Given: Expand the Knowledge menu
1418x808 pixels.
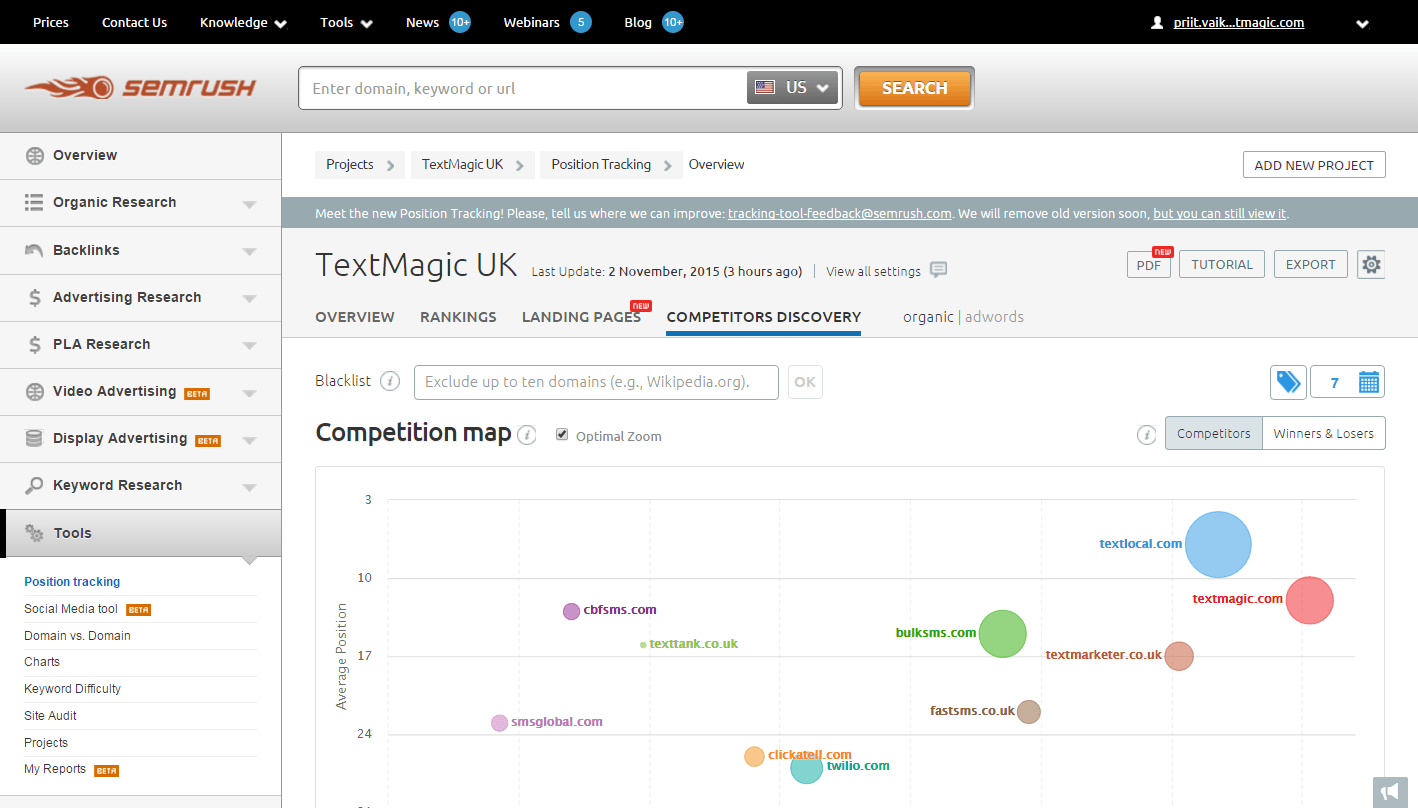Looking at the screenshot, I should tap(243, 22).
